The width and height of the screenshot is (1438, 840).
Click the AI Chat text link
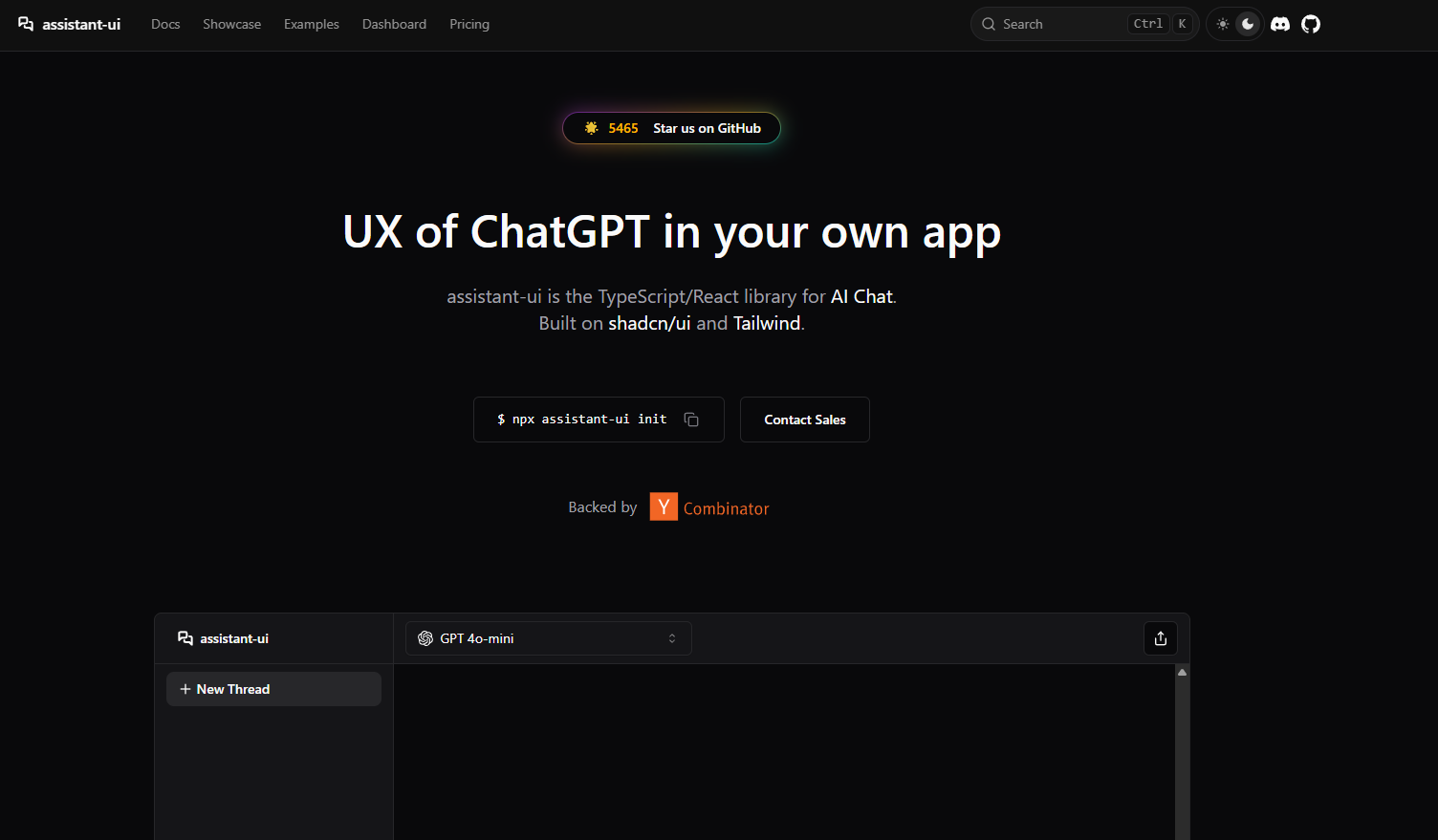tap(861, 296)
